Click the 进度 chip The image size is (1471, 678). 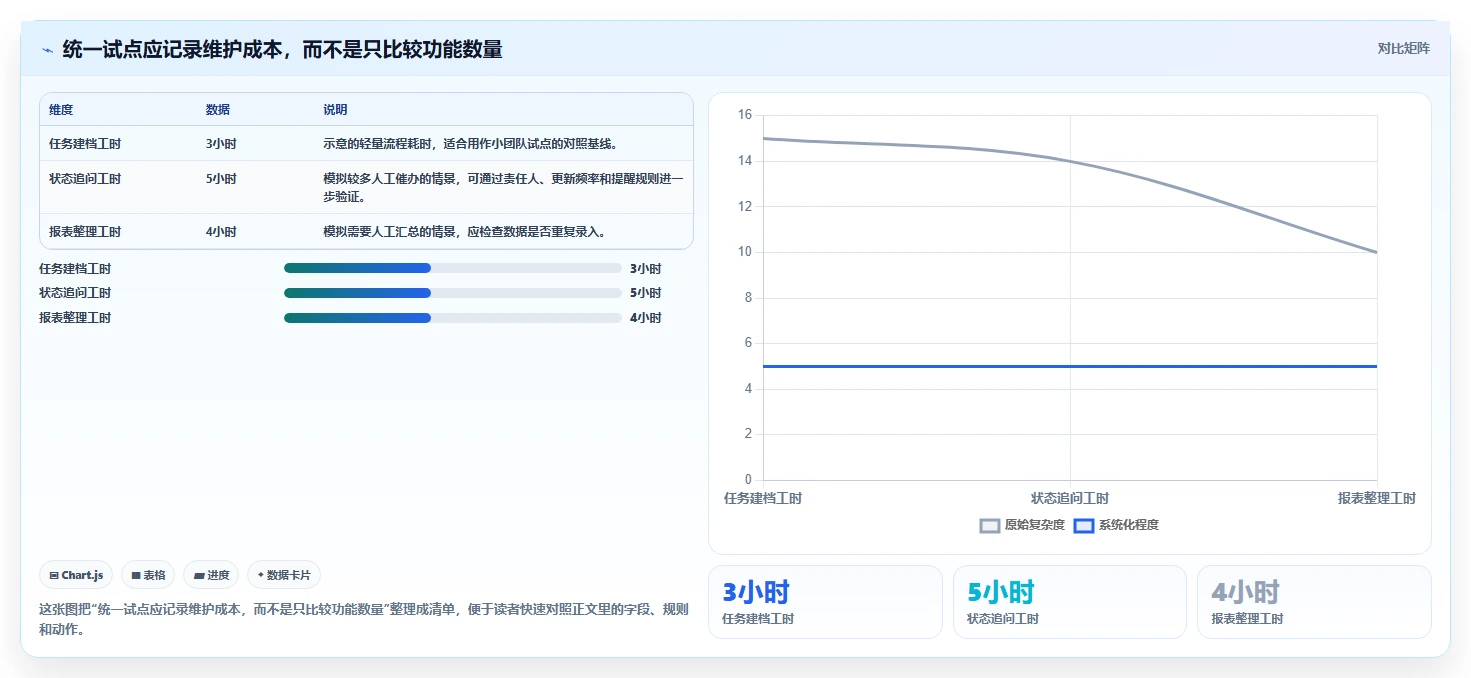211,575
